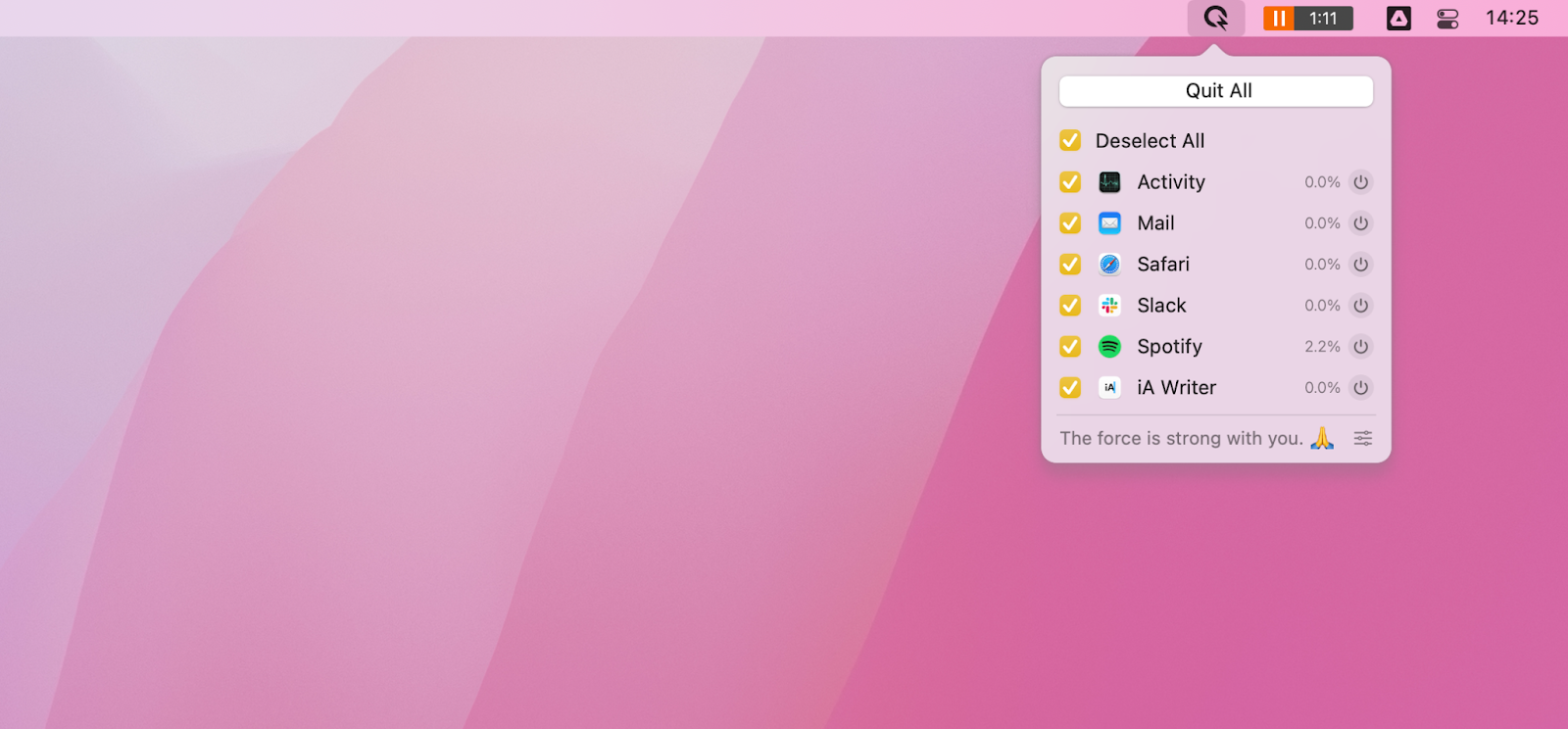Screen dimensions: 1568x729
Task: Open Control Center in menu bar
Action: click(1447, 18)
